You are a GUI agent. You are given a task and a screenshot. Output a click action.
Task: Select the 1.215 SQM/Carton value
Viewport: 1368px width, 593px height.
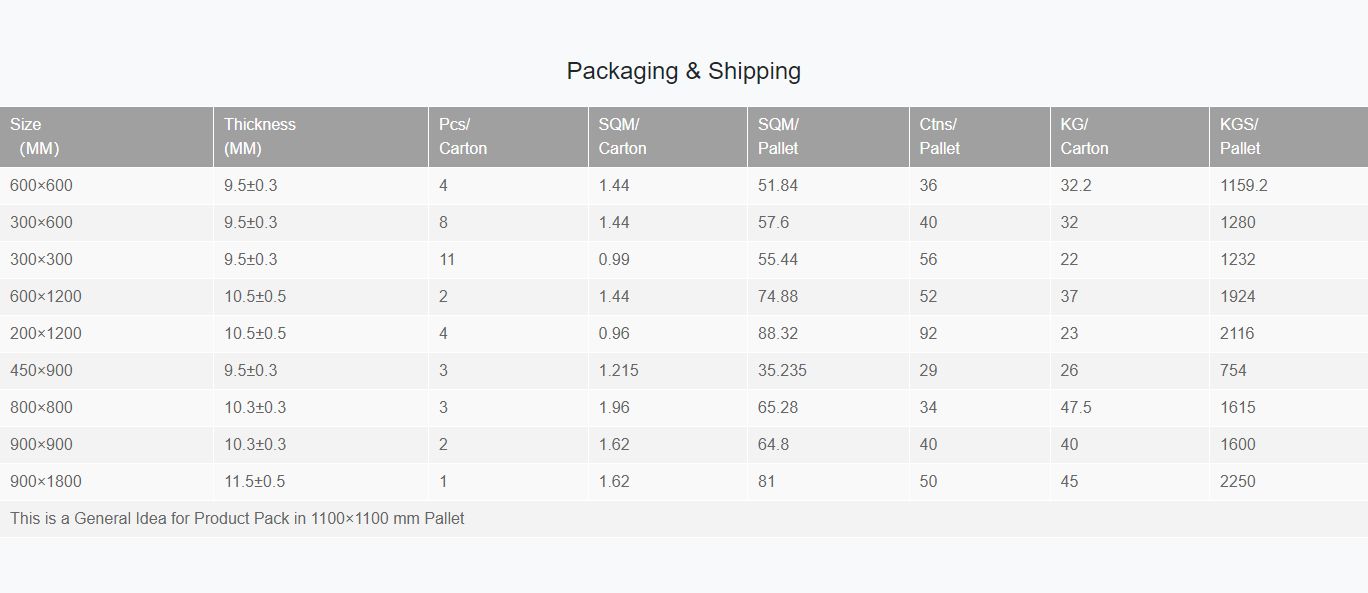[618, 371]
